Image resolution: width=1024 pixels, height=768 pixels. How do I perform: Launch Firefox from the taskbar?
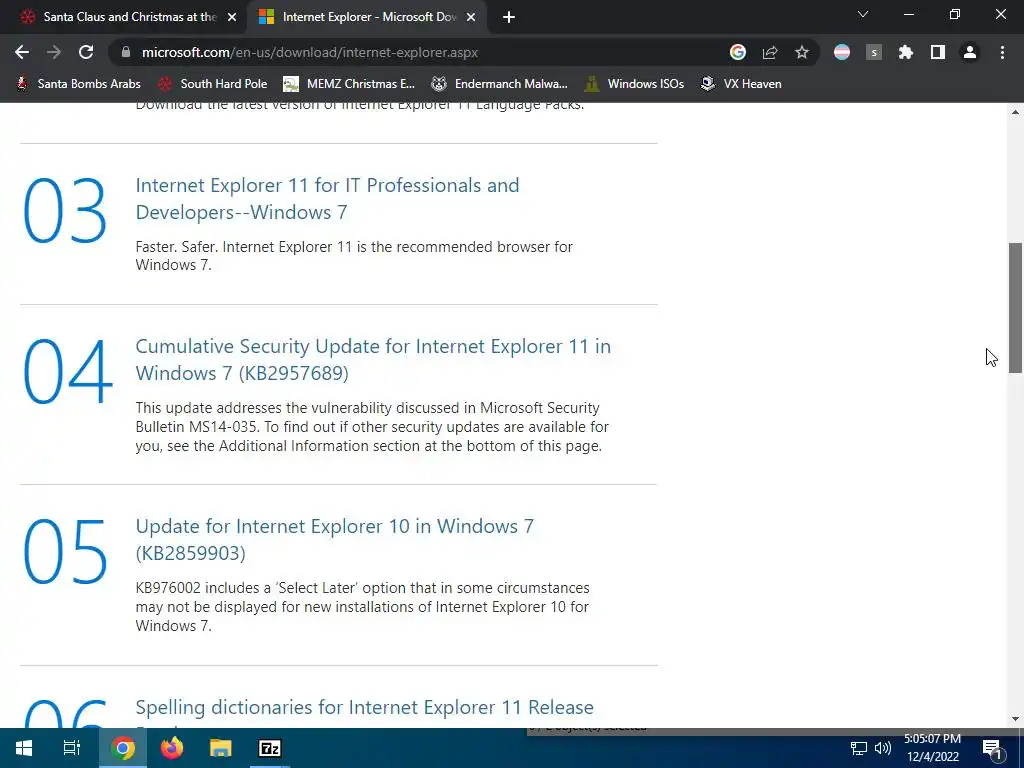pyautogui.click(x=172, y=748)
